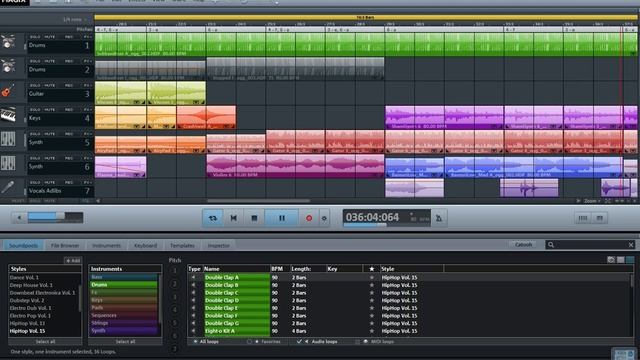Toggle the metronome icon beside the time display

[x=439, y=218]
